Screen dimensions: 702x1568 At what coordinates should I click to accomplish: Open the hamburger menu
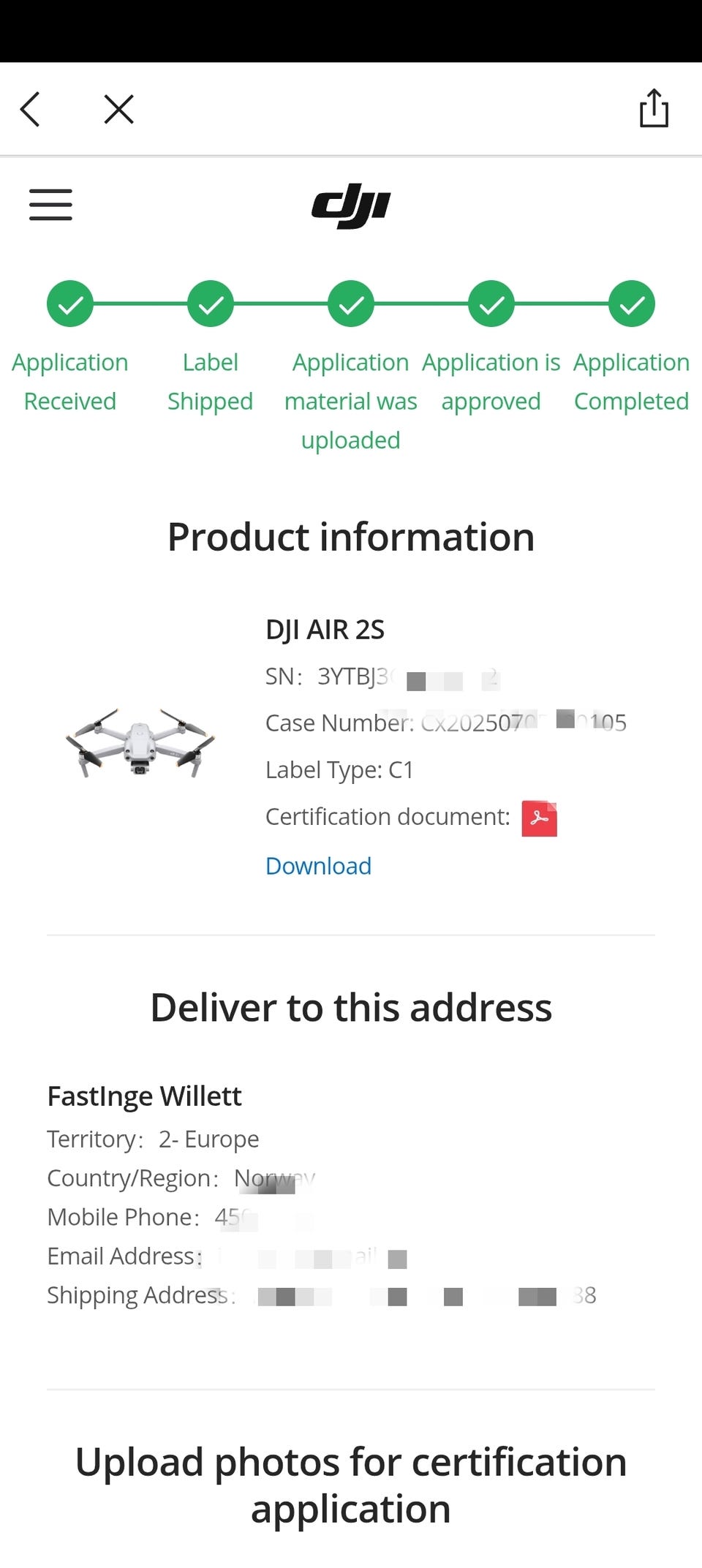[50, 205]
